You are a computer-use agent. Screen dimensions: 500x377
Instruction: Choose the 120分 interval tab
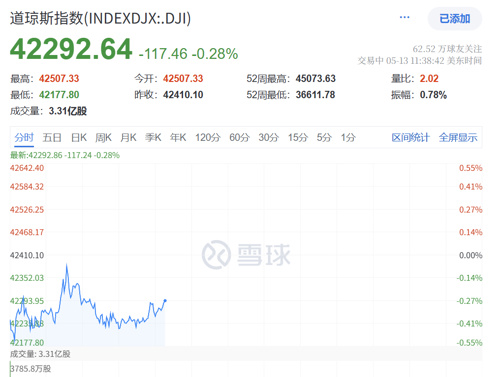click(208, 137)
